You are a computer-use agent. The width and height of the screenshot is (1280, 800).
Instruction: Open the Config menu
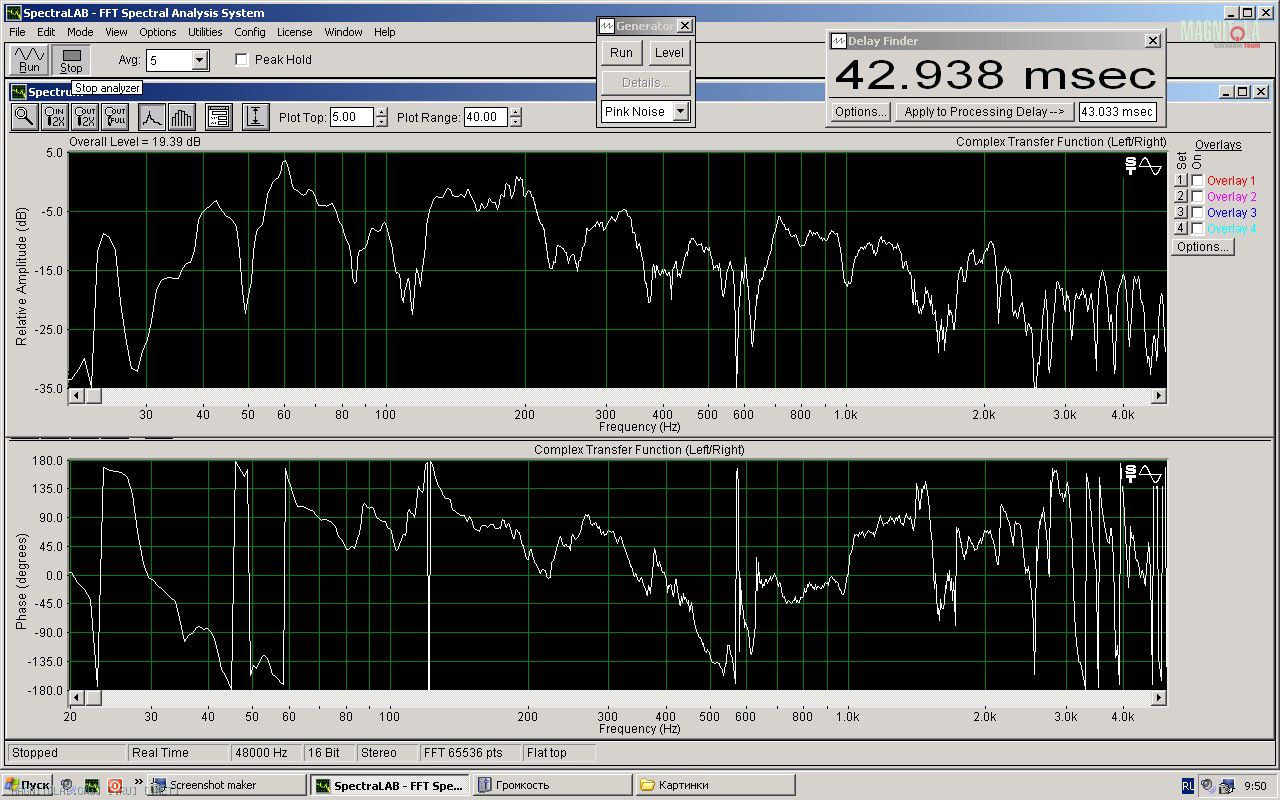[250, 32]
